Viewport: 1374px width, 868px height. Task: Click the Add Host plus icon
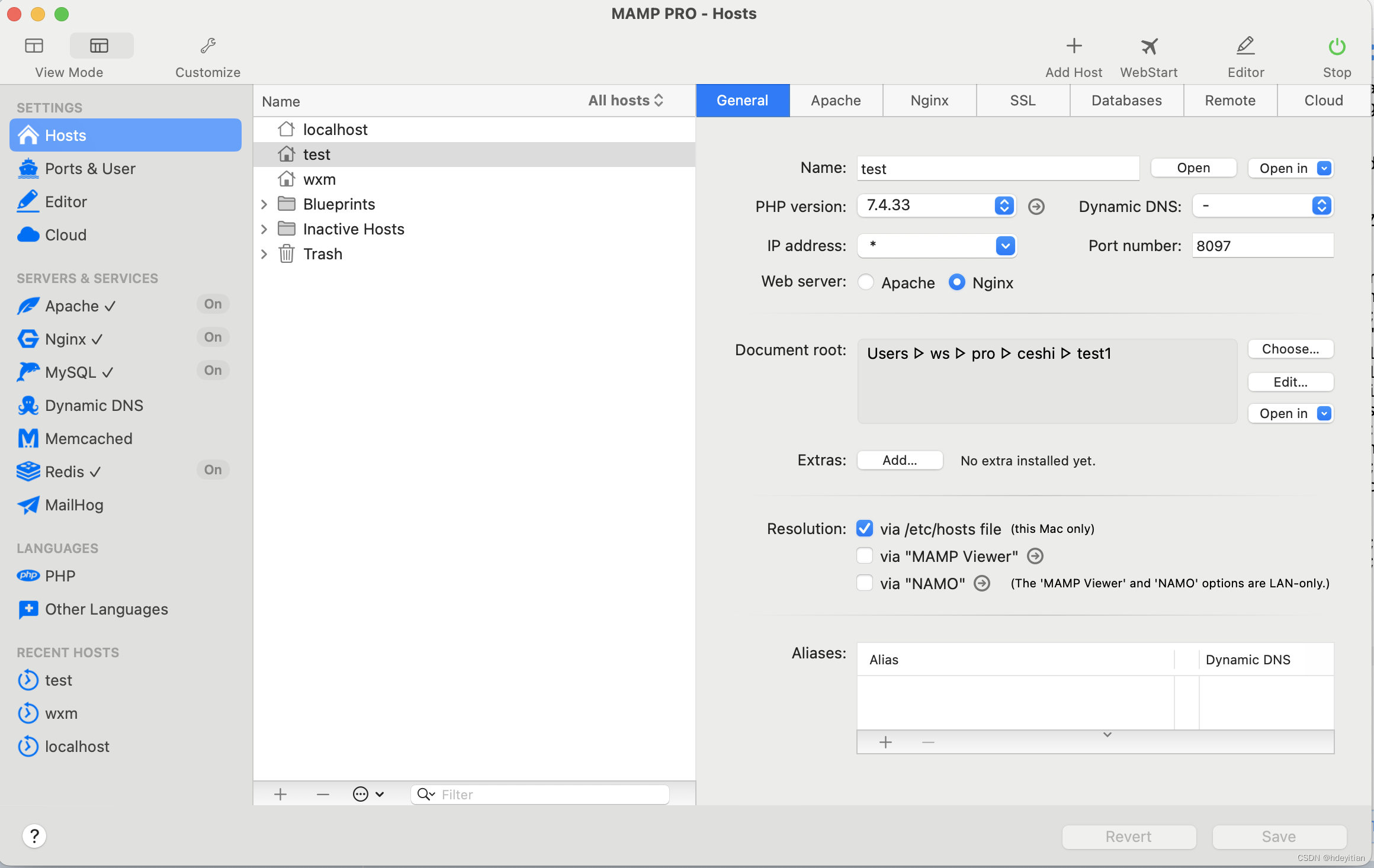tap(1073, 46)
